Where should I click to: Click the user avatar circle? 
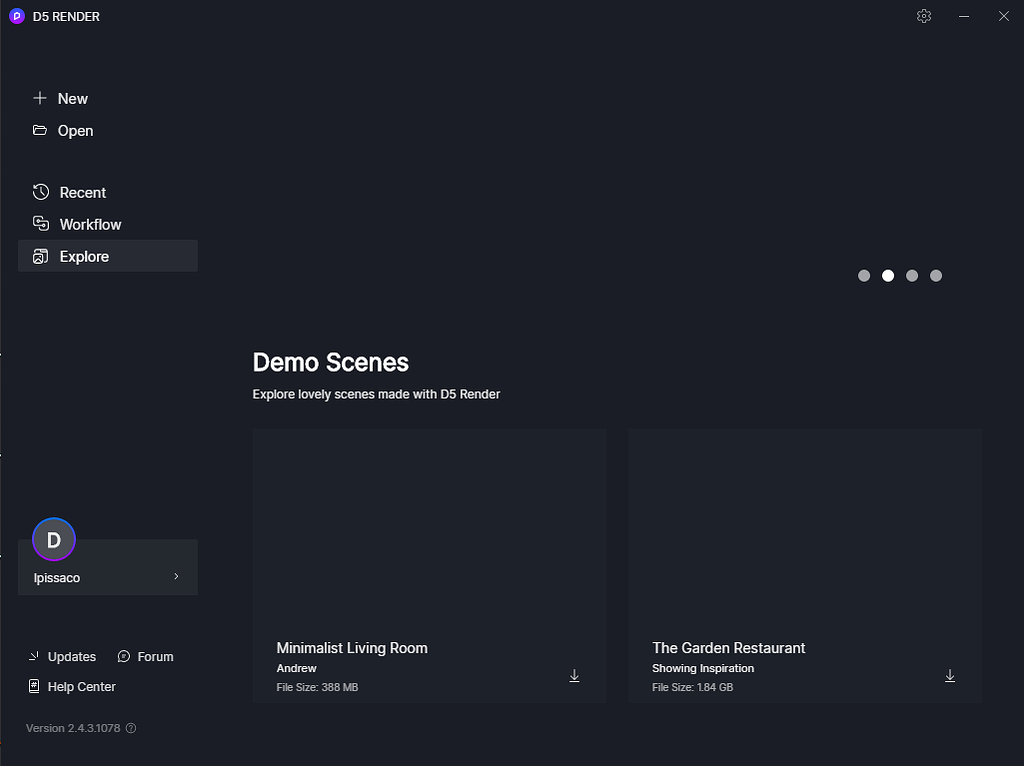(x=54, y=540)
